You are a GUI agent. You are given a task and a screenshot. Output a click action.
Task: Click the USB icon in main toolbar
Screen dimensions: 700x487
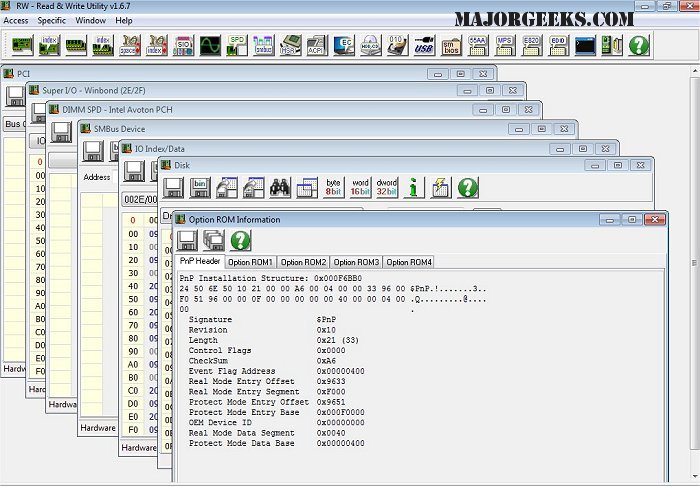pos(423,45)
